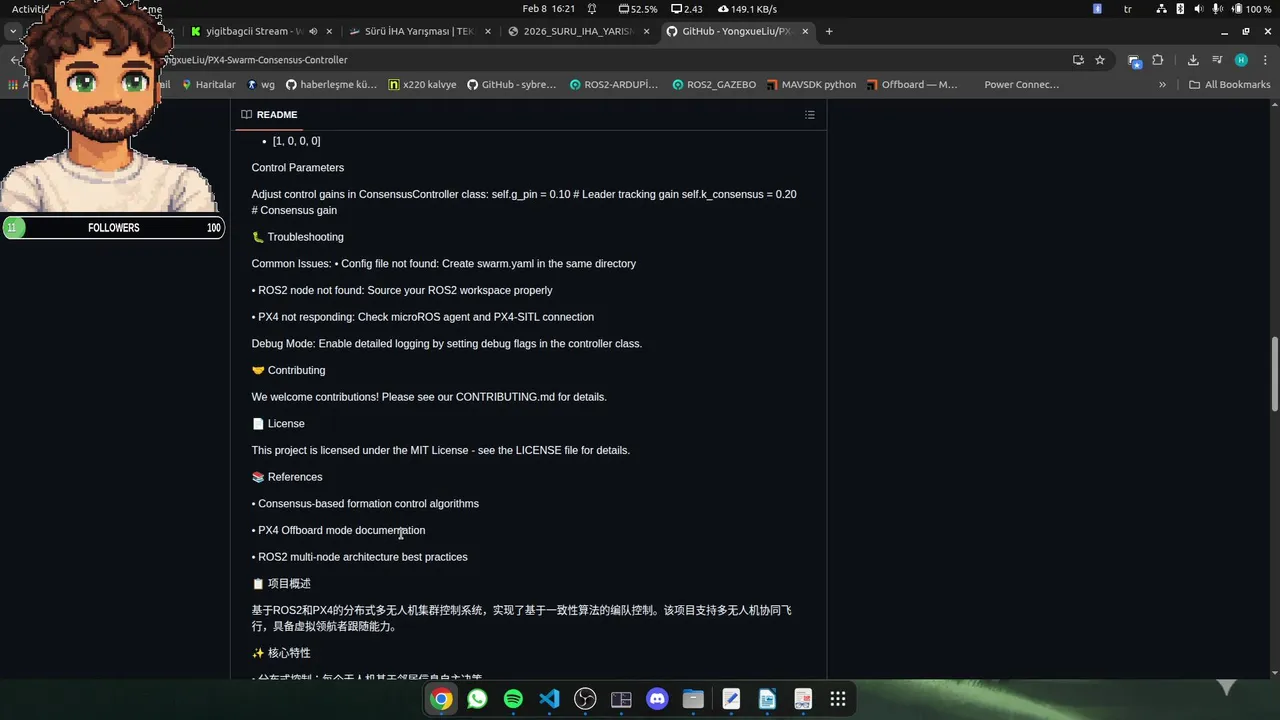The height and width of the screenshot is (720, 1280).
Task: Open the Chrome three-dot menu
Action: [1264, 60]
